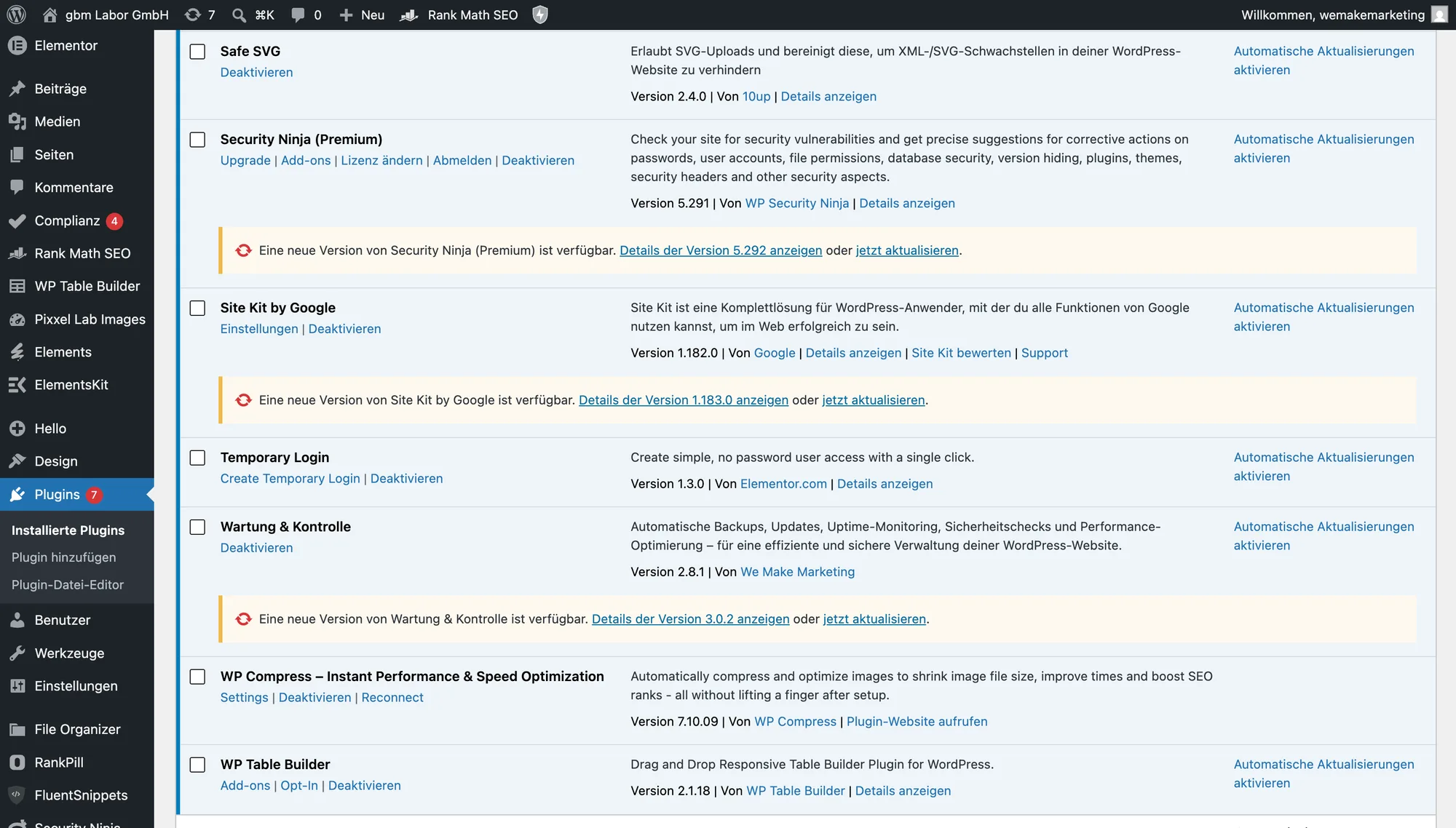The width and height of the screenshot is (1456, 828).
Task: Deactivate the Temporary Login plugin
Action: 406,479
